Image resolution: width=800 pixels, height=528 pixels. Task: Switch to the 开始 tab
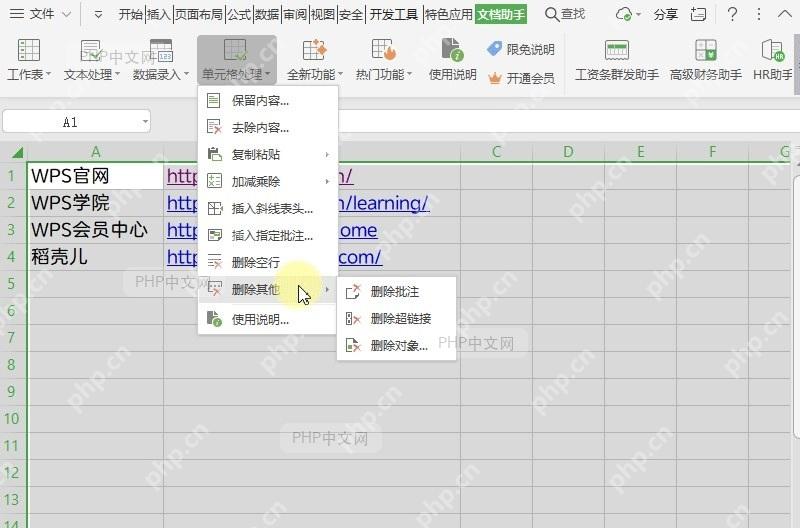coord(131,14)
